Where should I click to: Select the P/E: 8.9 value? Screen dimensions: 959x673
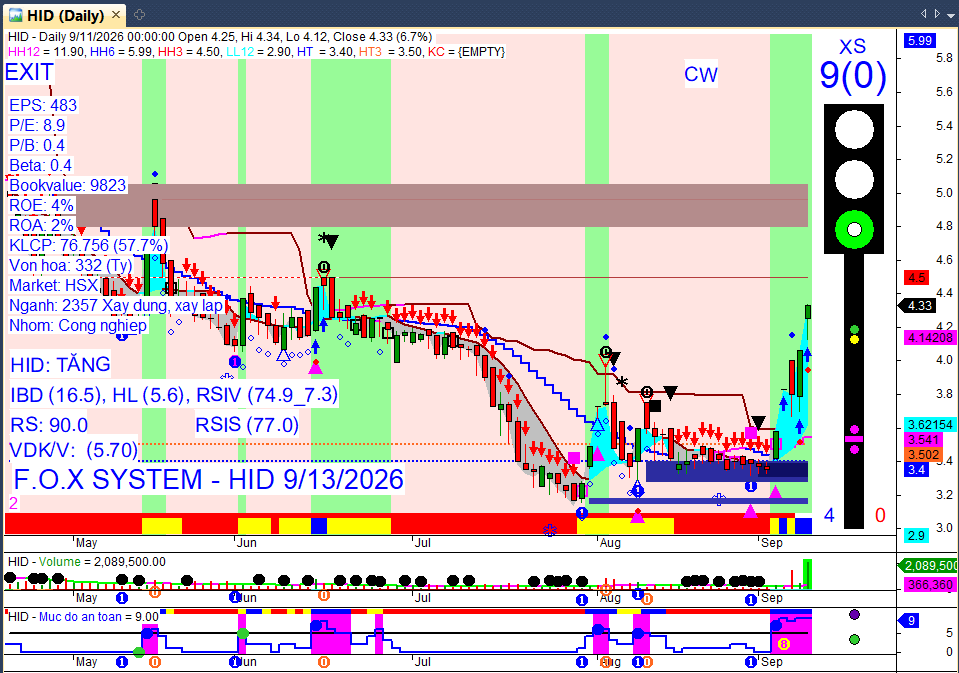point(37,125)
